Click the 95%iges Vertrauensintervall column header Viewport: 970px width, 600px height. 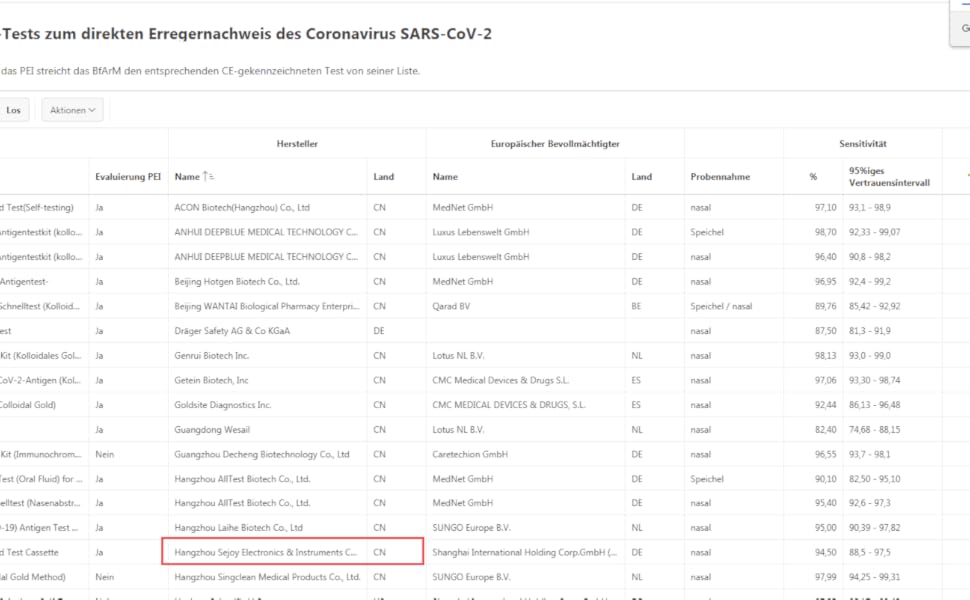pyautogui.click(x=889, y=177)
